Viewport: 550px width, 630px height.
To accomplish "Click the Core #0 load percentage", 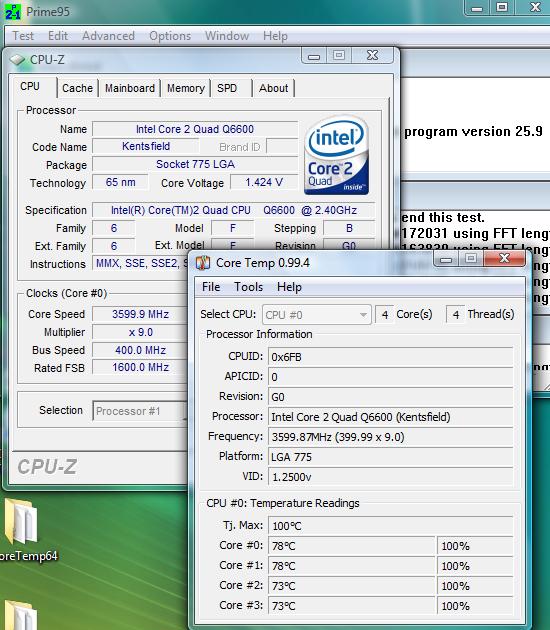I will [x=475, y=546].
